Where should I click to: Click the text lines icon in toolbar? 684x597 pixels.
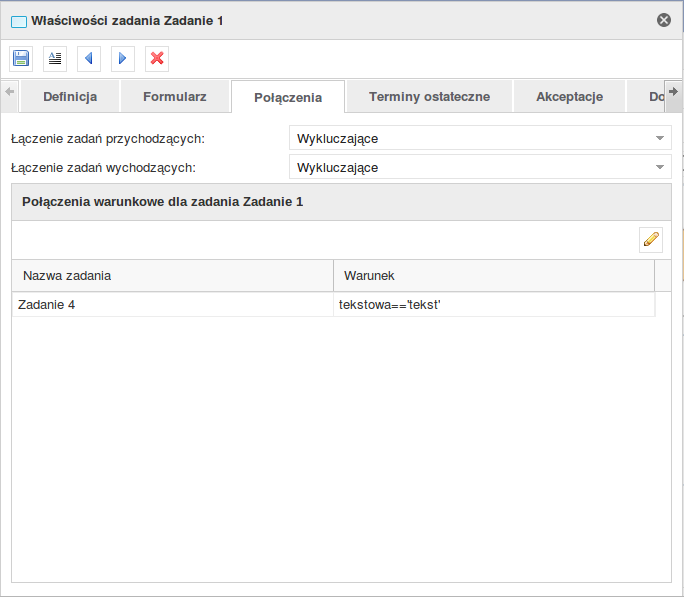click(55, 59)
